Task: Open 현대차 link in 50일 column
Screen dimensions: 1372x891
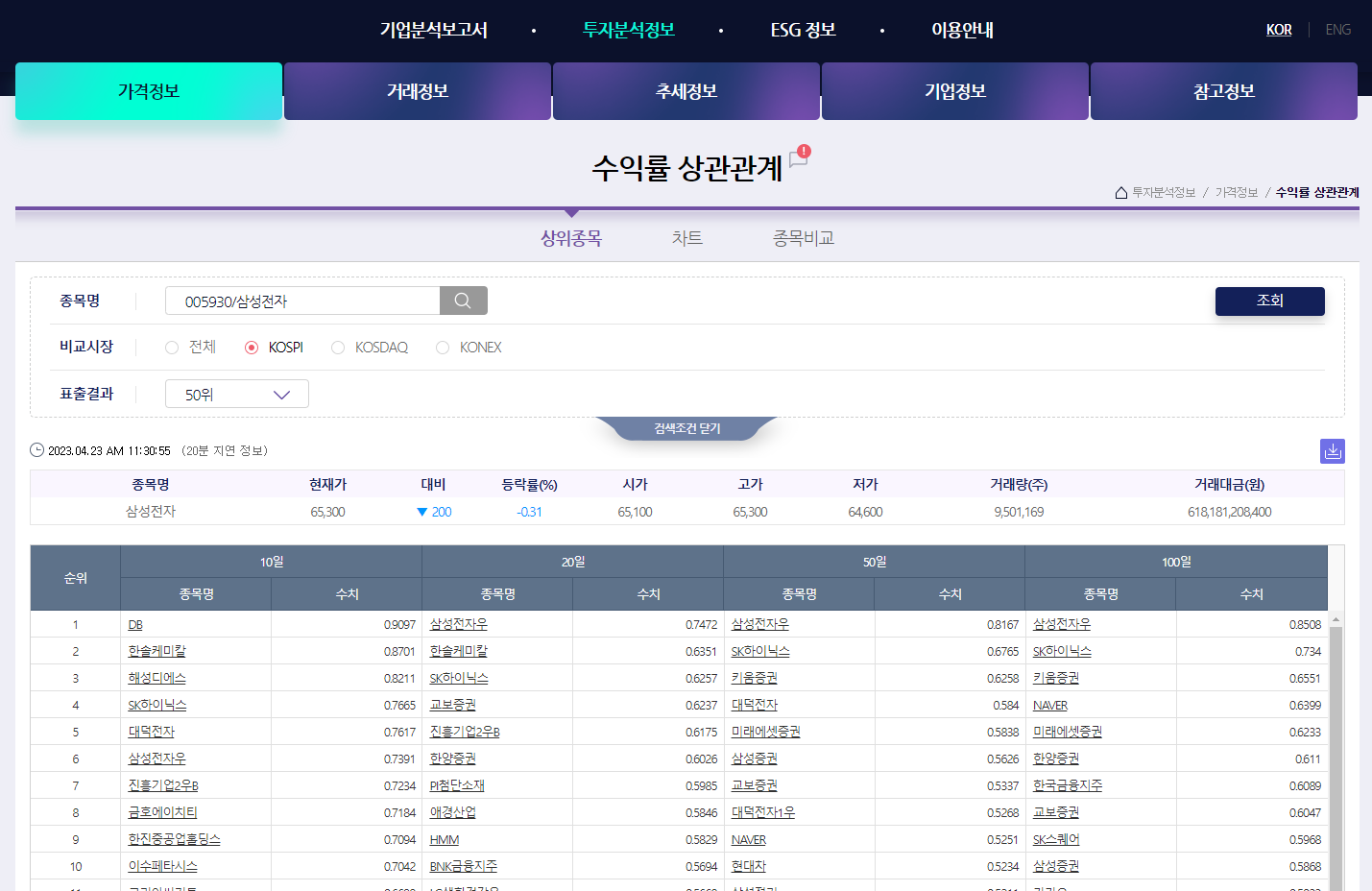Action: [x=749, y=867]
